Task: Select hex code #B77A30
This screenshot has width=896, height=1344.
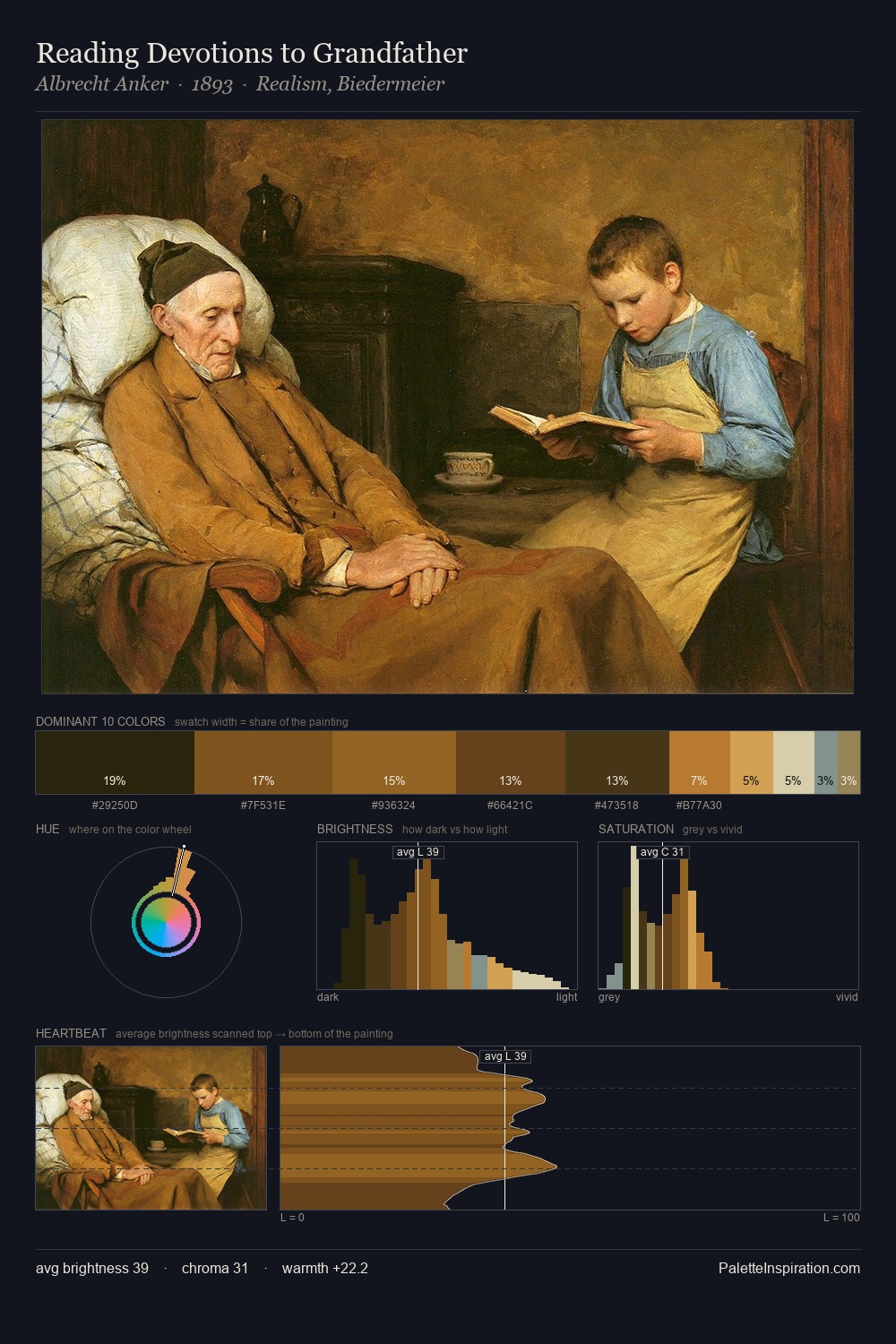Action: [700, 806]
